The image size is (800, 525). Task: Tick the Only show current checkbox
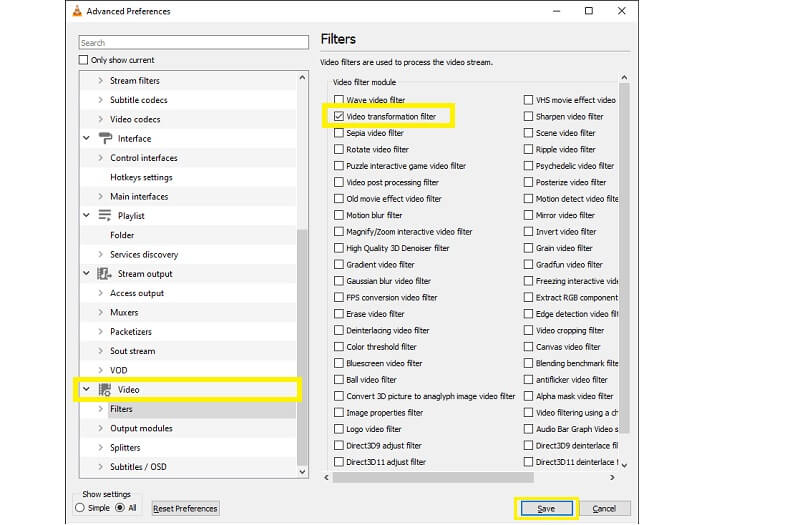(84, 60)
